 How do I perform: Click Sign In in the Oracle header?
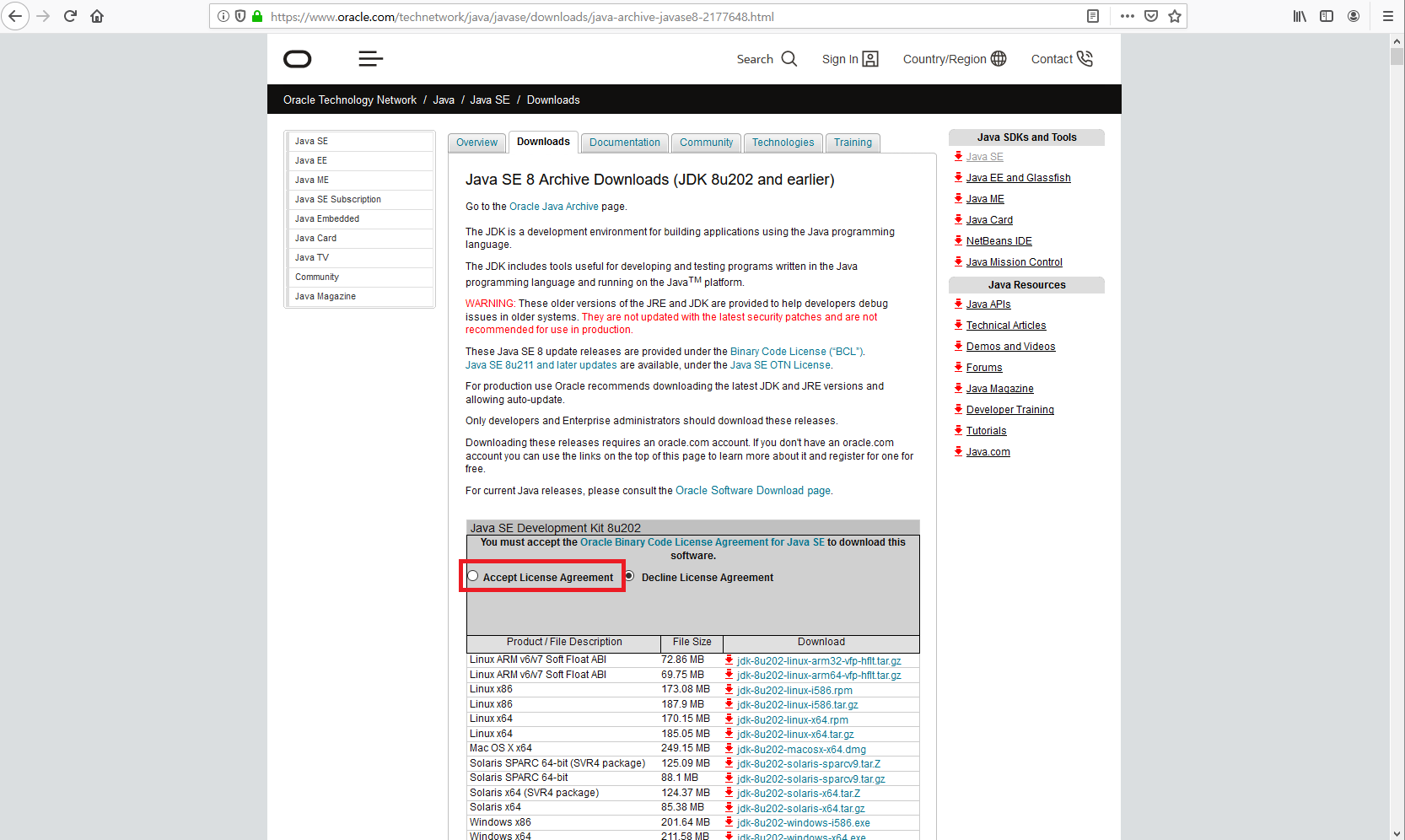click(850, 59)
